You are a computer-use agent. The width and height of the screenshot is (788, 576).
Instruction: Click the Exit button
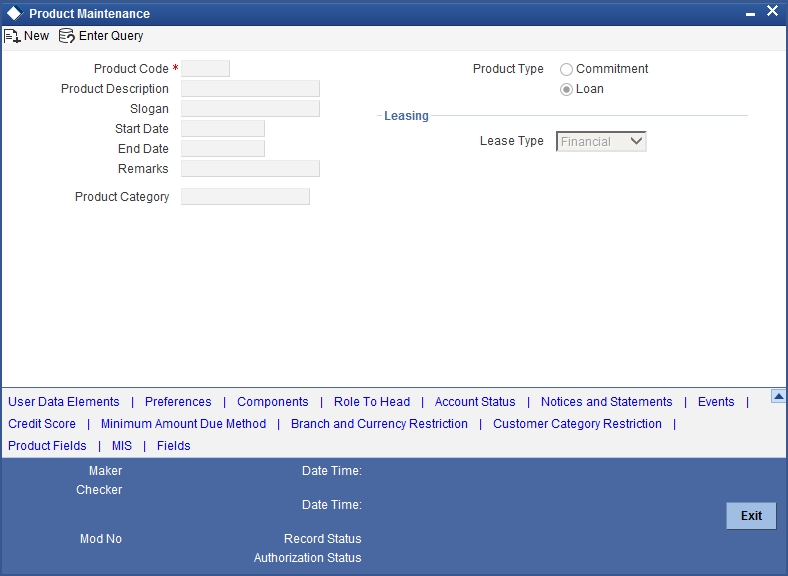click(x=751, y=516)
